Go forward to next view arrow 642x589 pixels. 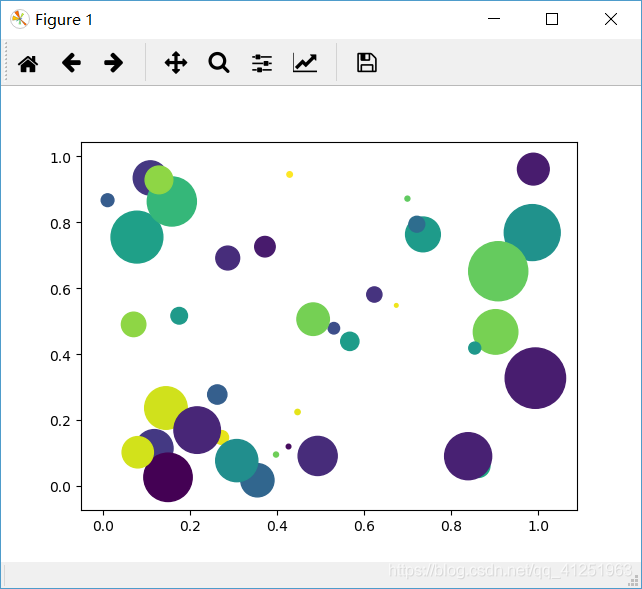point(113,63)
